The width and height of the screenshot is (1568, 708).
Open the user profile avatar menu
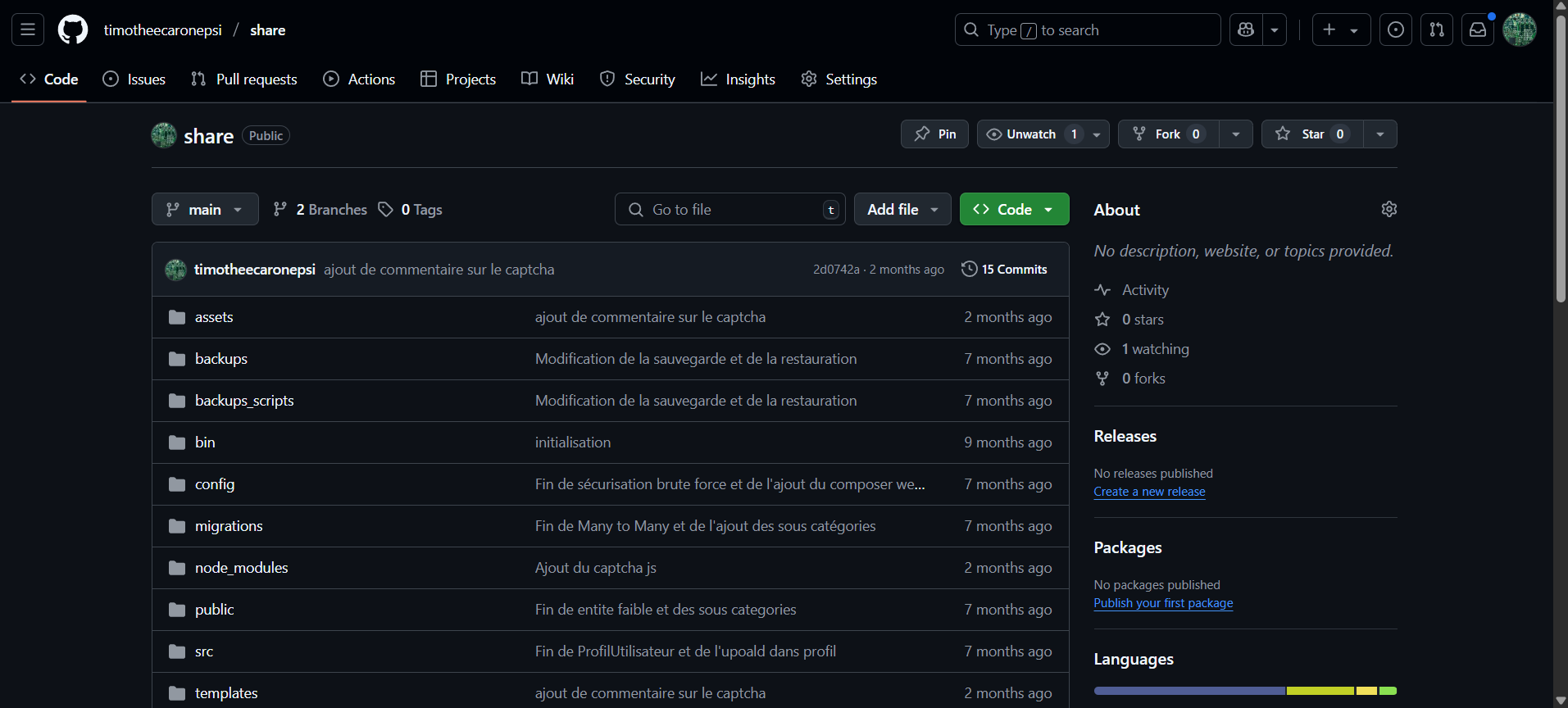click(x=1519, y=30)
